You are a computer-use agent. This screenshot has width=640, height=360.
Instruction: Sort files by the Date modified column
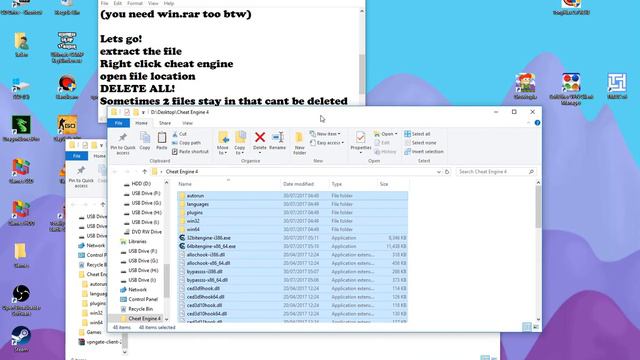304,184
